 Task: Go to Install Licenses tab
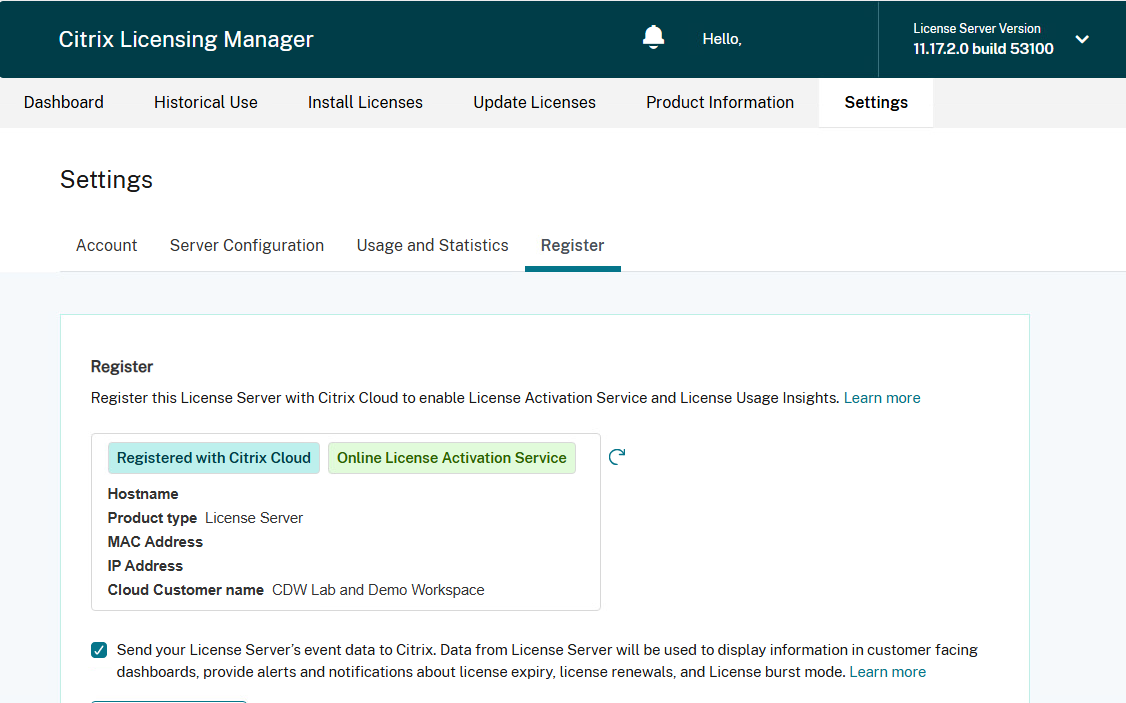coord(365,102)
